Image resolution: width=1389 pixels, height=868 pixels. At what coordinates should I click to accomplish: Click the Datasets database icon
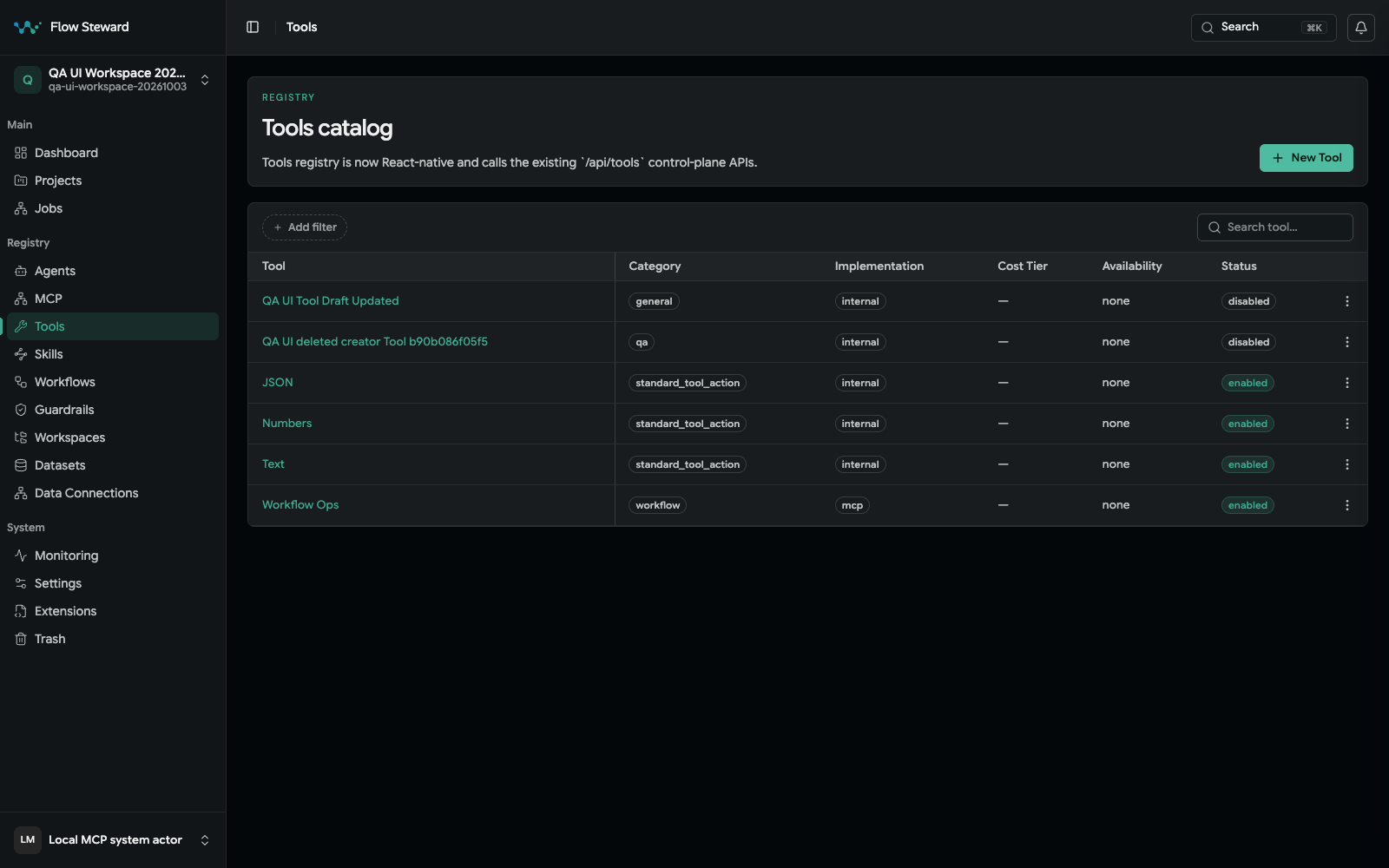click(x=21, y=465)
